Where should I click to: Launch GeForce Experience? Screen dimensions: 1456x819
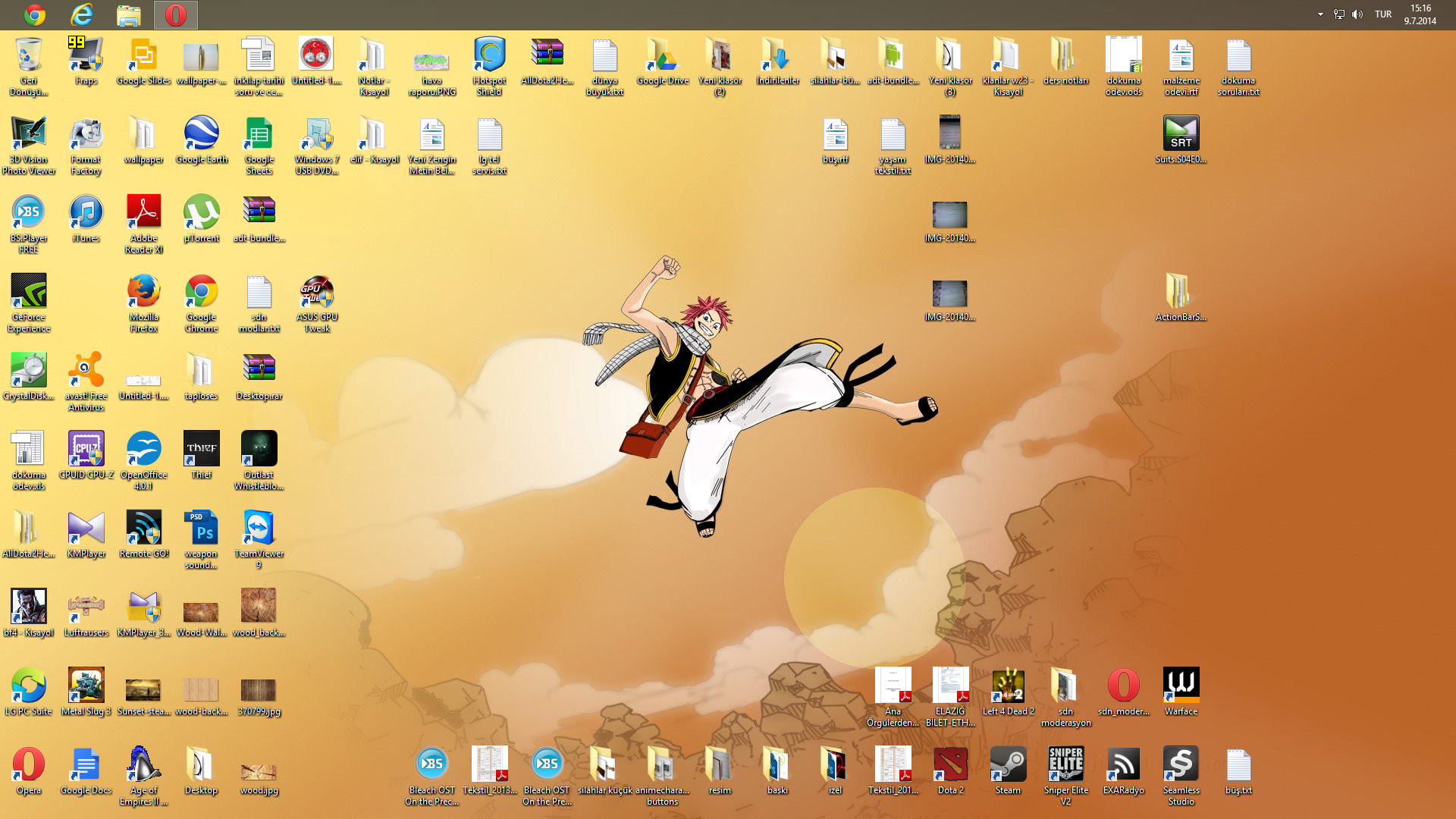tap(29, 303)
